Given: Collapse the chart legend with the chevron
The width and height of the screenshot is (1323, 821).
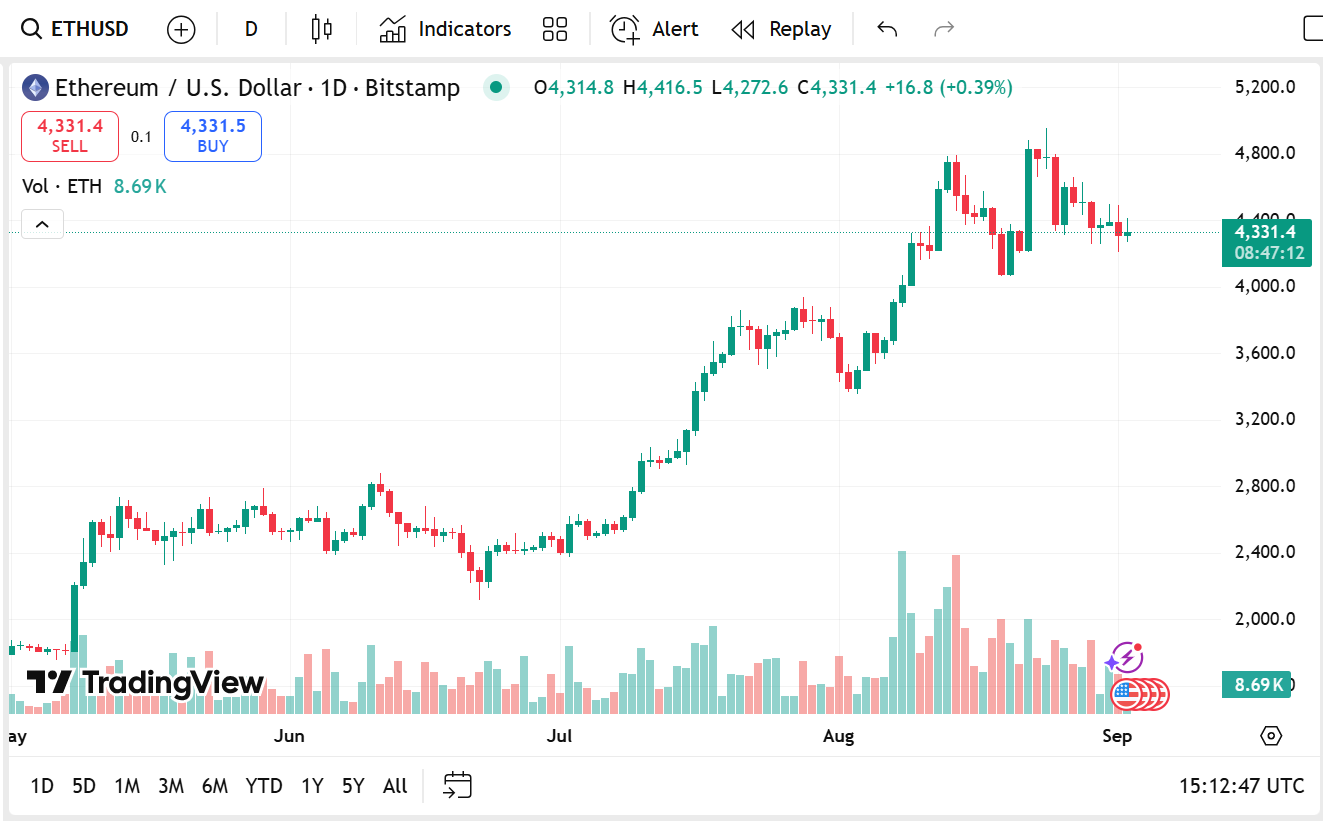Looking at the screenshot, I should tap(42, 224).
